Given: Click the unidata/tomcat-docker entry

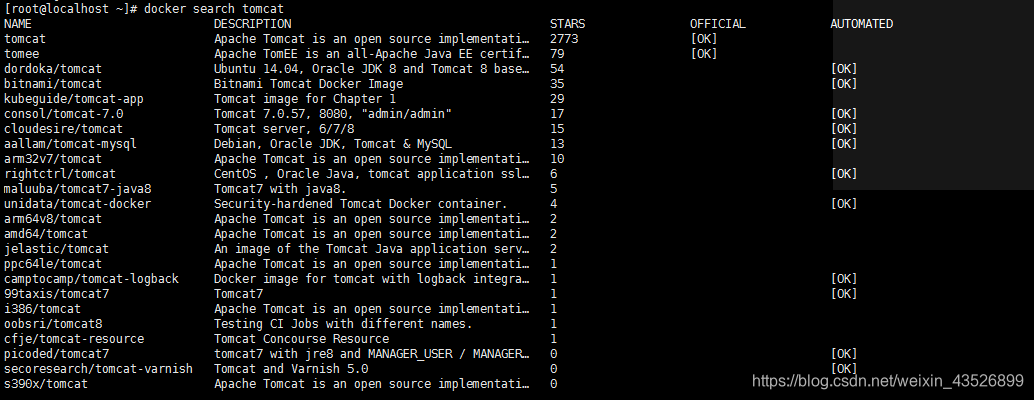Looking at the screenshot, I should coord(77,204).
